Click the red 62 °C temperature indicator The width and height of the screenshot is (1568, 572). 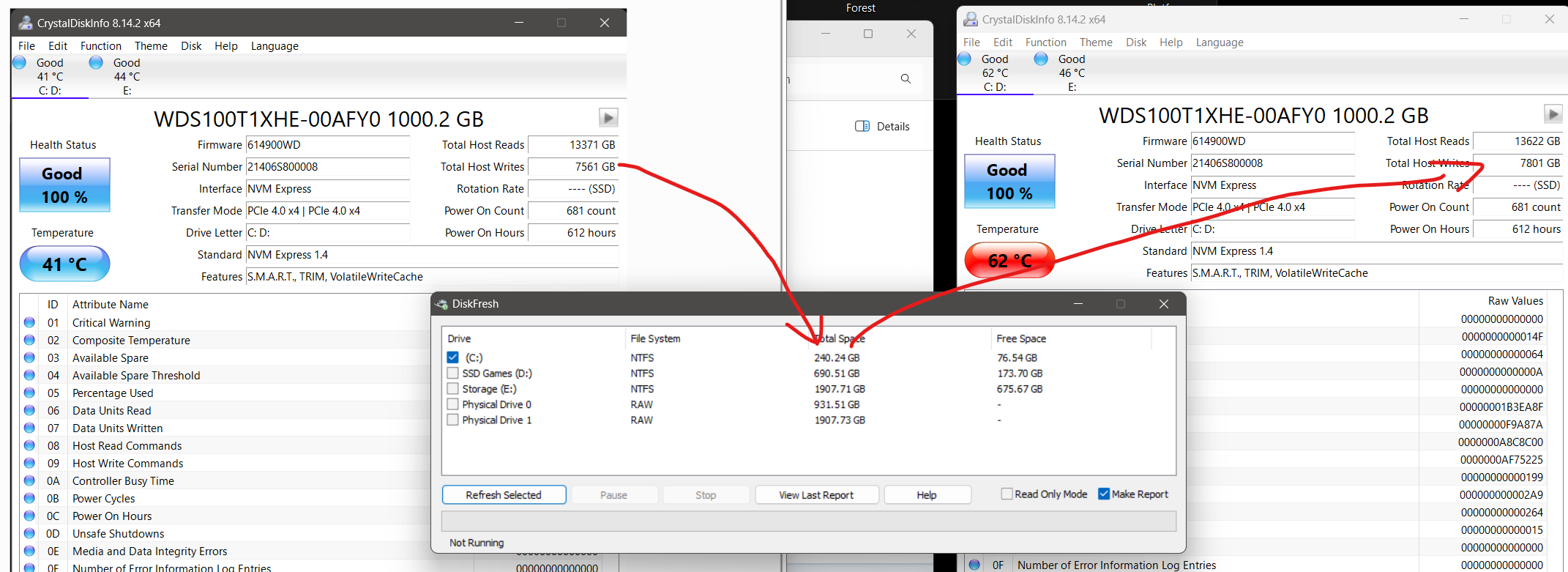click(x=1009, y=261)
